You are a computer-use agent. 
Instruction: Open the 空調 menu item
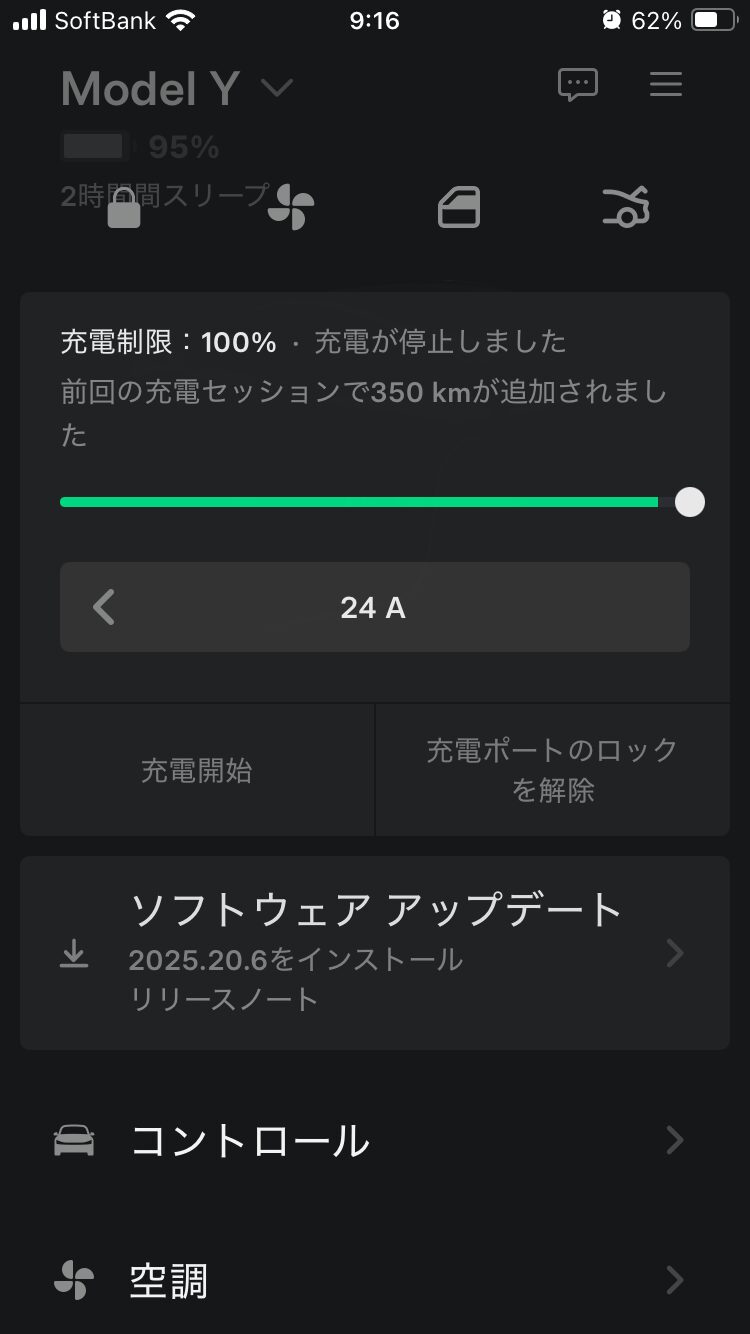(x=170, y=1280)
